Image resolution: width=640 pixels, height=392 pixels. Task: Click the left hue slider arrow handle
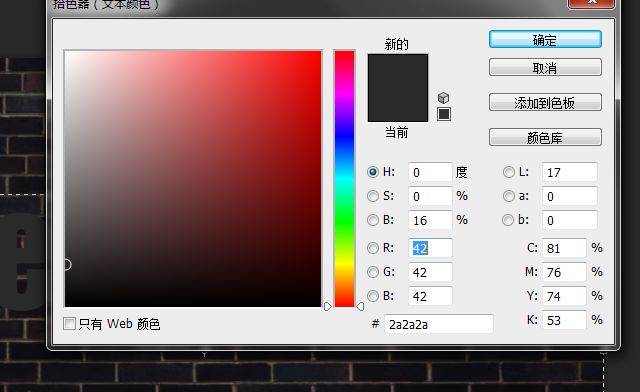click(x=328, y=306)
